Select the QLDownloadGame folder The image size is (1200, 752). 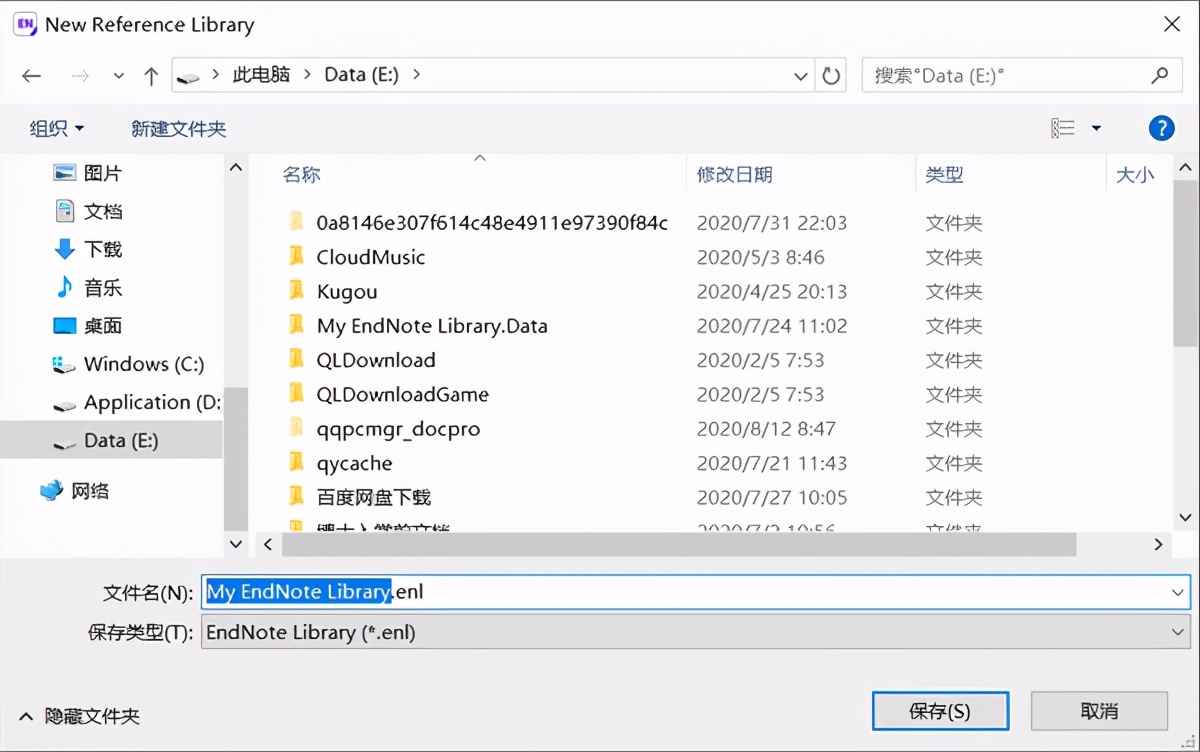tap(403, 394)
